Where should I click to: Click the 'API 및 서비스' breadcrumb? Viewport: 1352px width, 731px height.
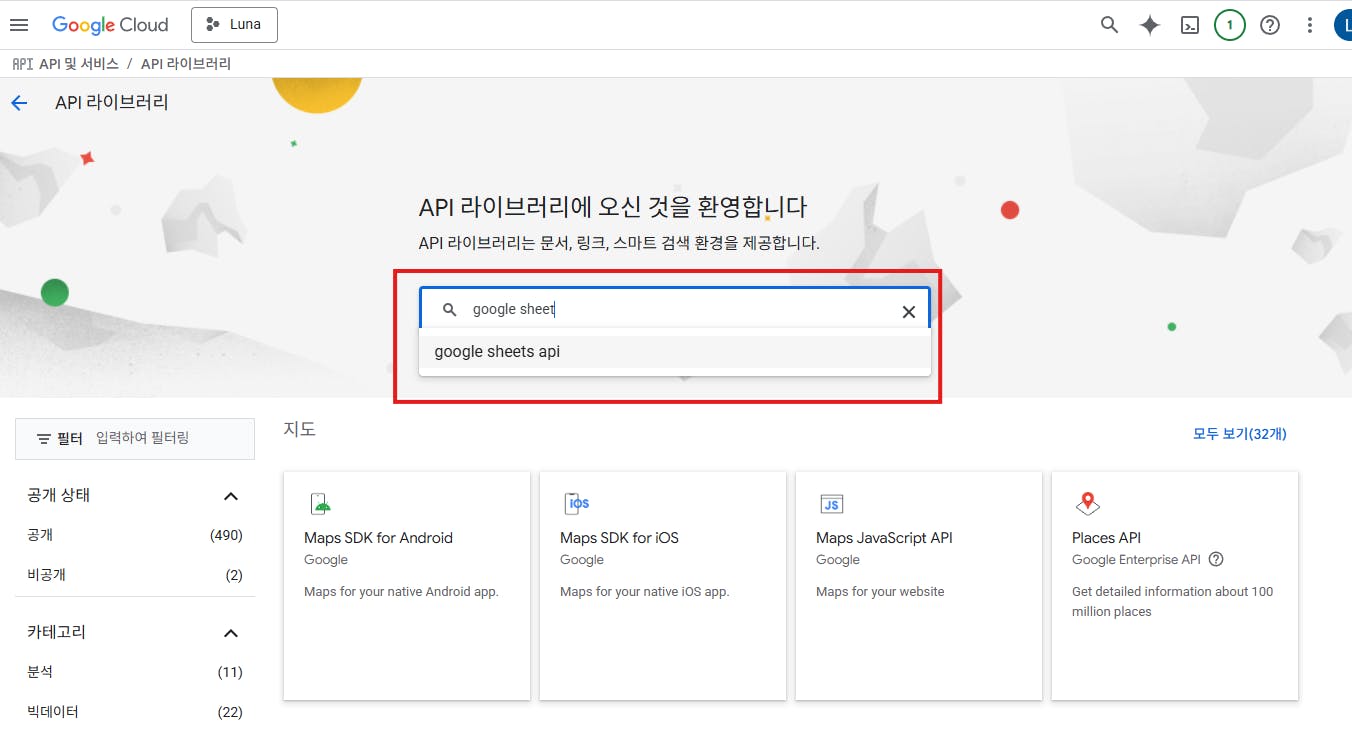(x=78, y=64)
